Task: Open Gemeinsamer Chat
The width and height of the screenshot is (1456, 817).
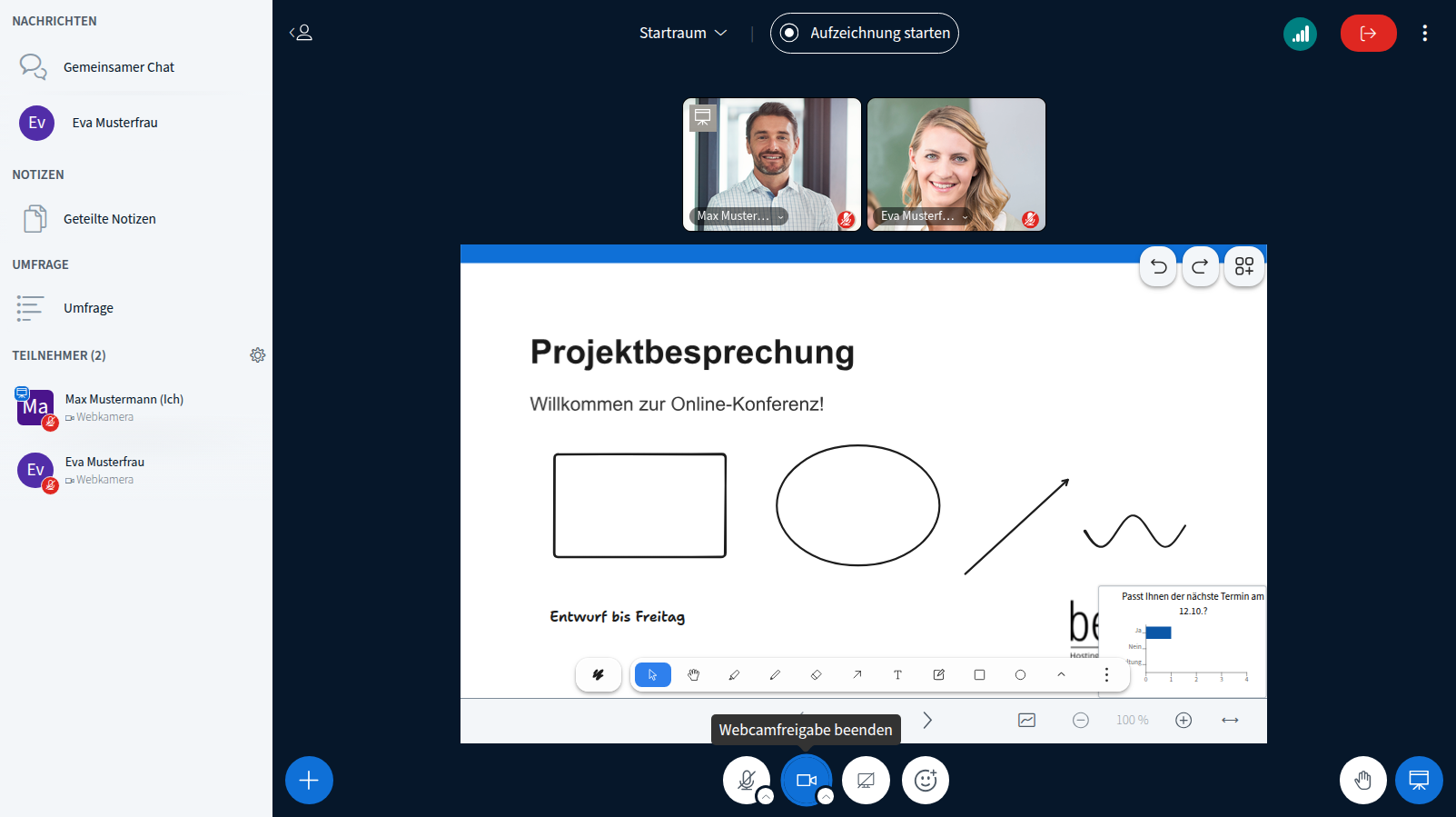Action: pyautogui.click(x=120, y=67)
